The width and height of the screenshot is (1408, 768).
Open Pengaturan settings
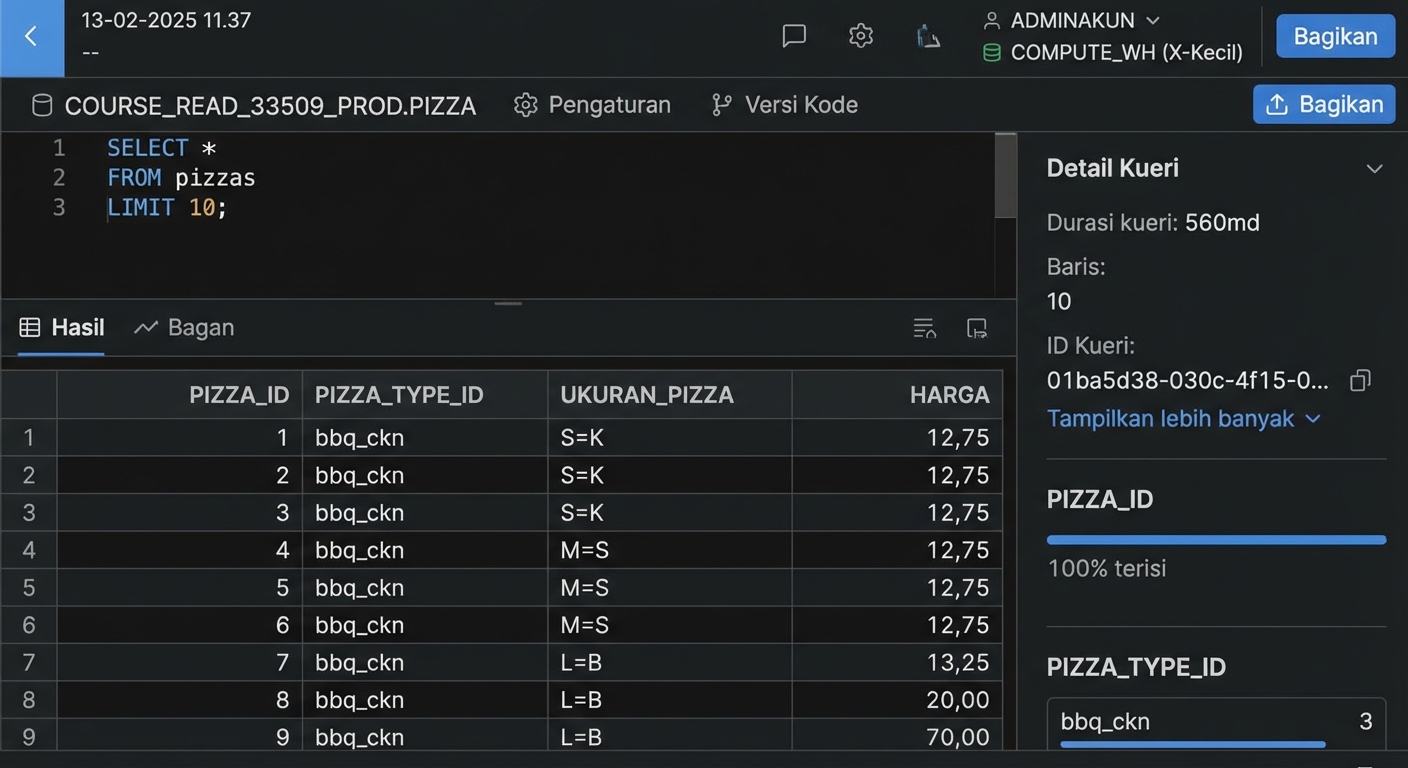592,105
